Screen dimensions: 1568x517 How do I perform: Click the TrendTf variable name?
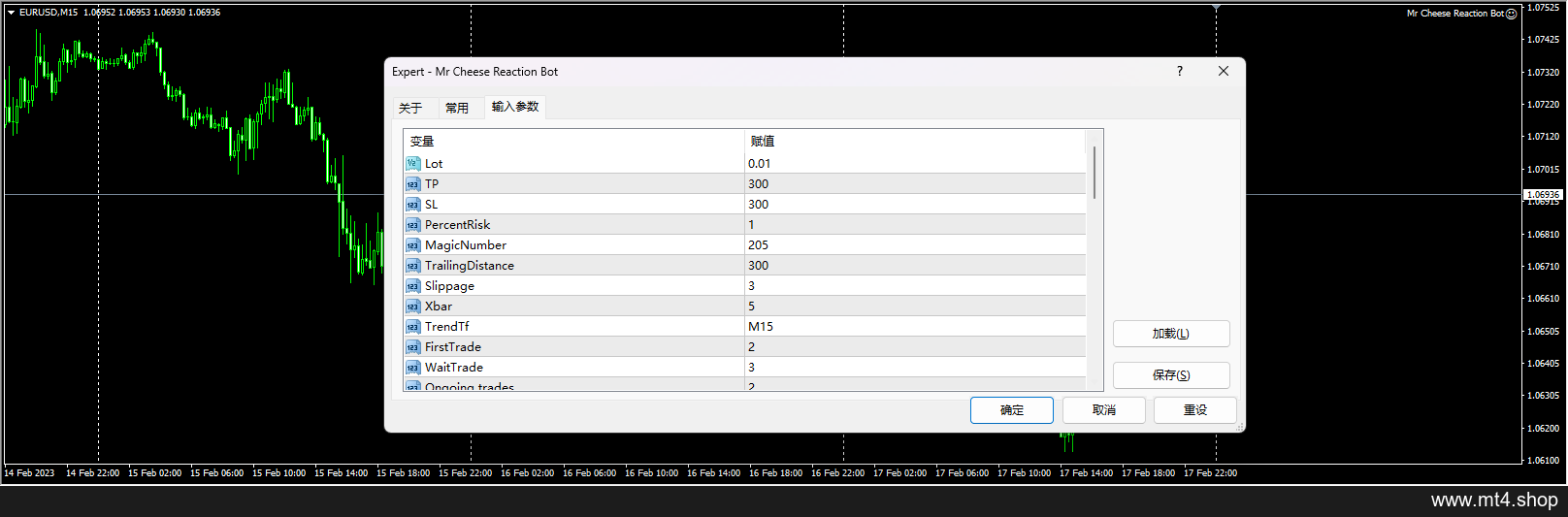(447, 327)
